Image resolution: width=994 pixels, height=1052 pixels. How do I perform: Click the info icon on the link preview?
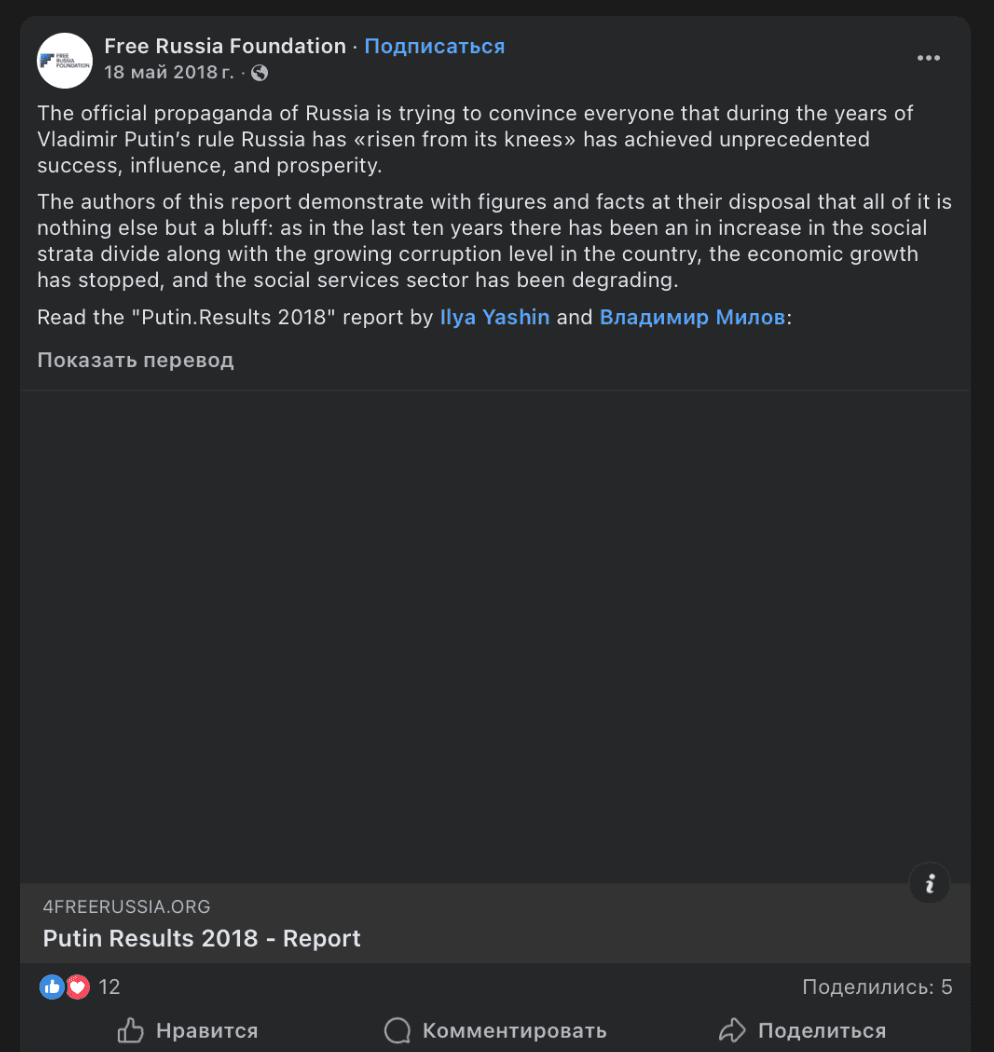[929, 883]
